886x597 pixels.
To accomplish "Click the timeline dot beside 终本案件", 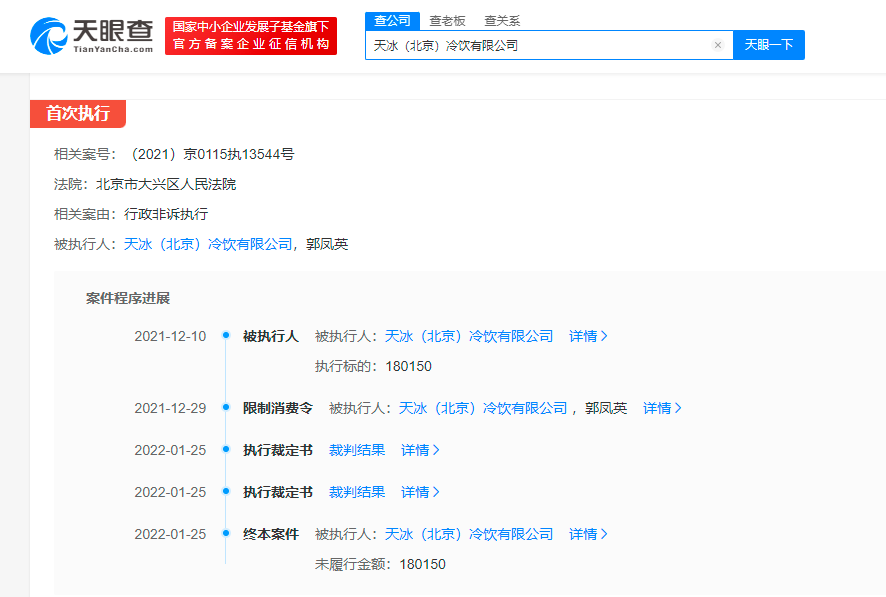I will coord(226,533).
